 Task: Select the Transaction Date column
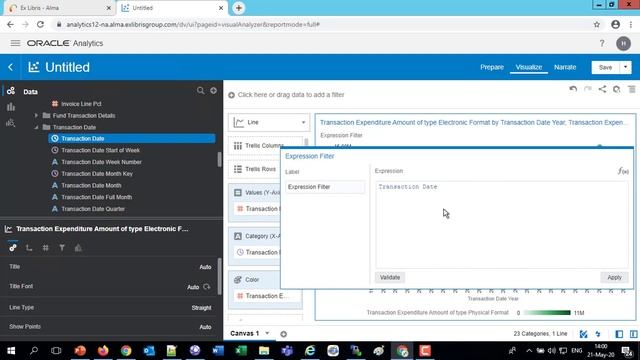tap(132, 138)
